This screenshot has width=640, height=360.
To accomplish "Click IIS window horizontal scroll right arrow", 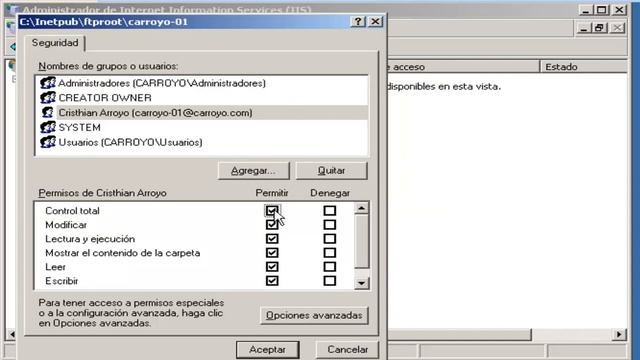I will 619,335.
